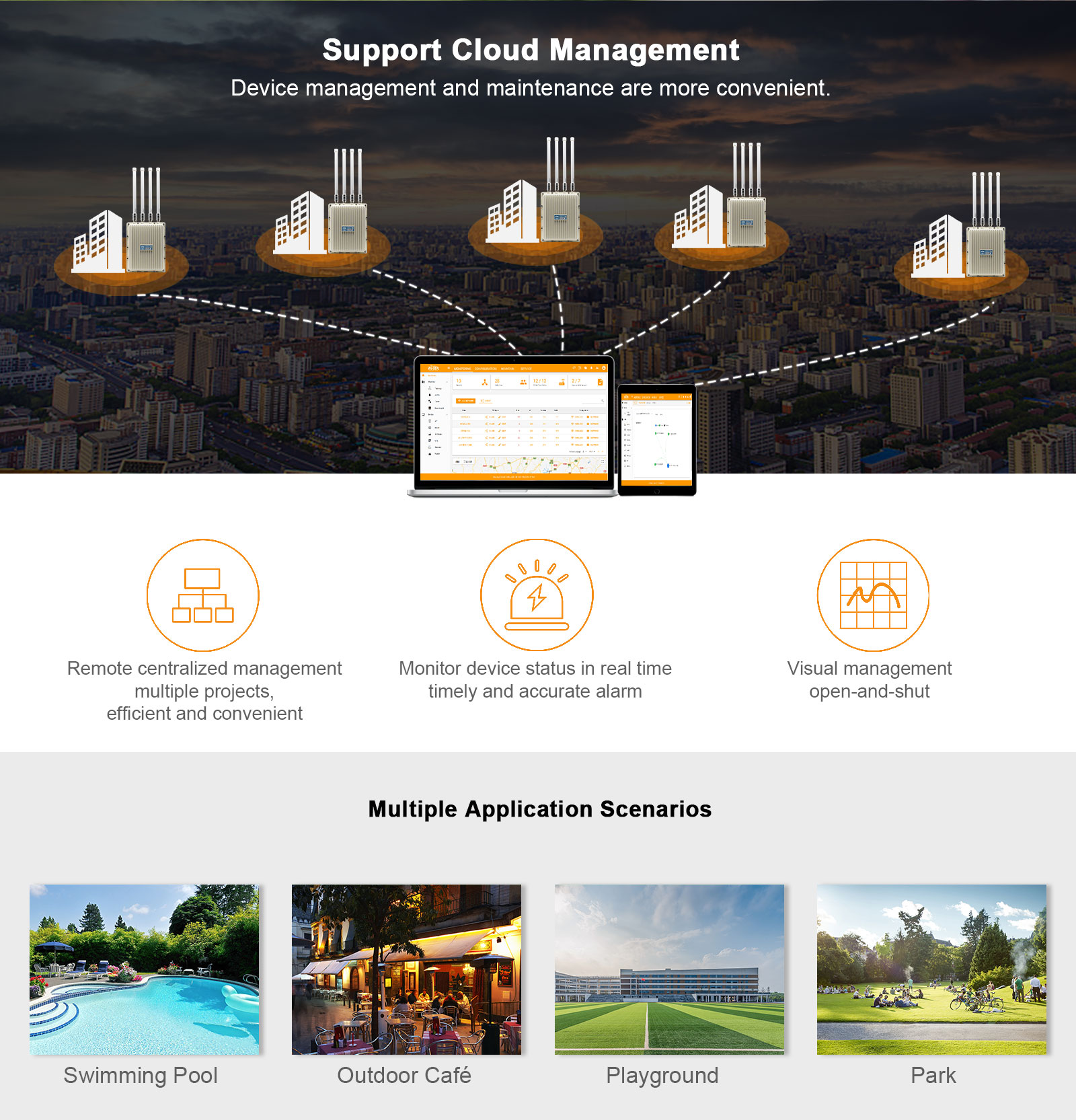Image resolution: width=1076 pixels, height=1120 pixels.
Task: Click the network hierarchy tree icon
Action: pyautogui.click(x=202, y=595)
